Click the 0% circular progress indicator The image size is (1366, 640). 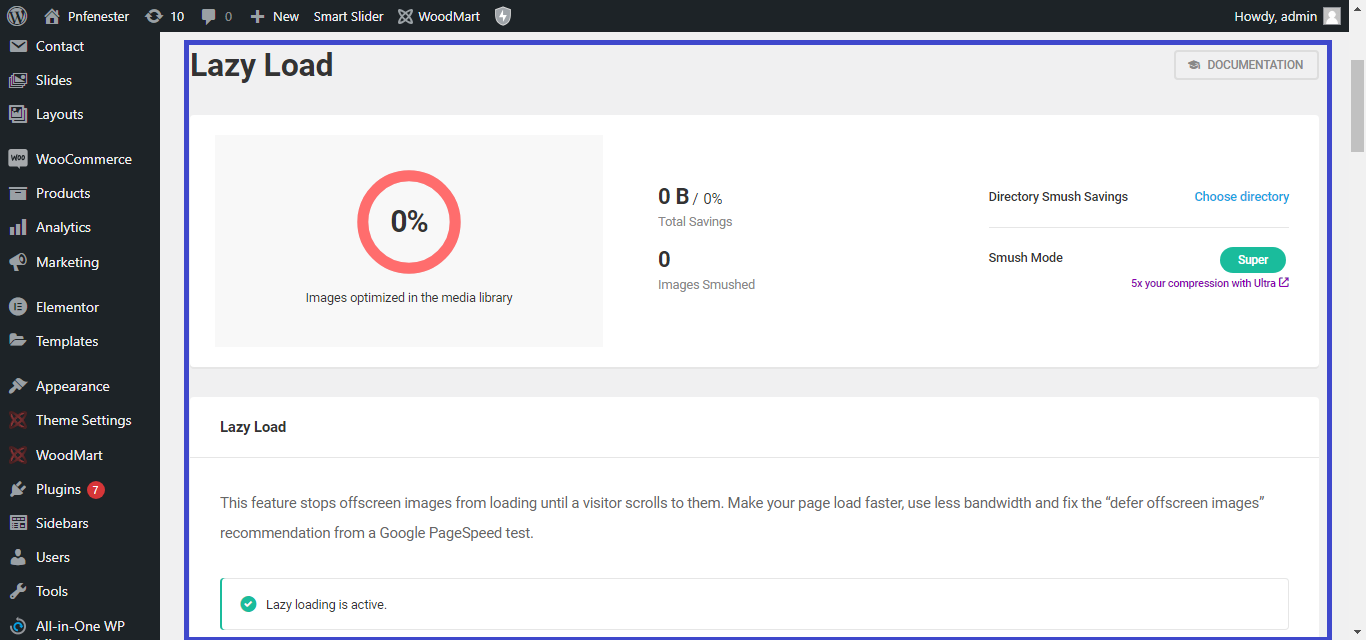[x=409, y=221]
